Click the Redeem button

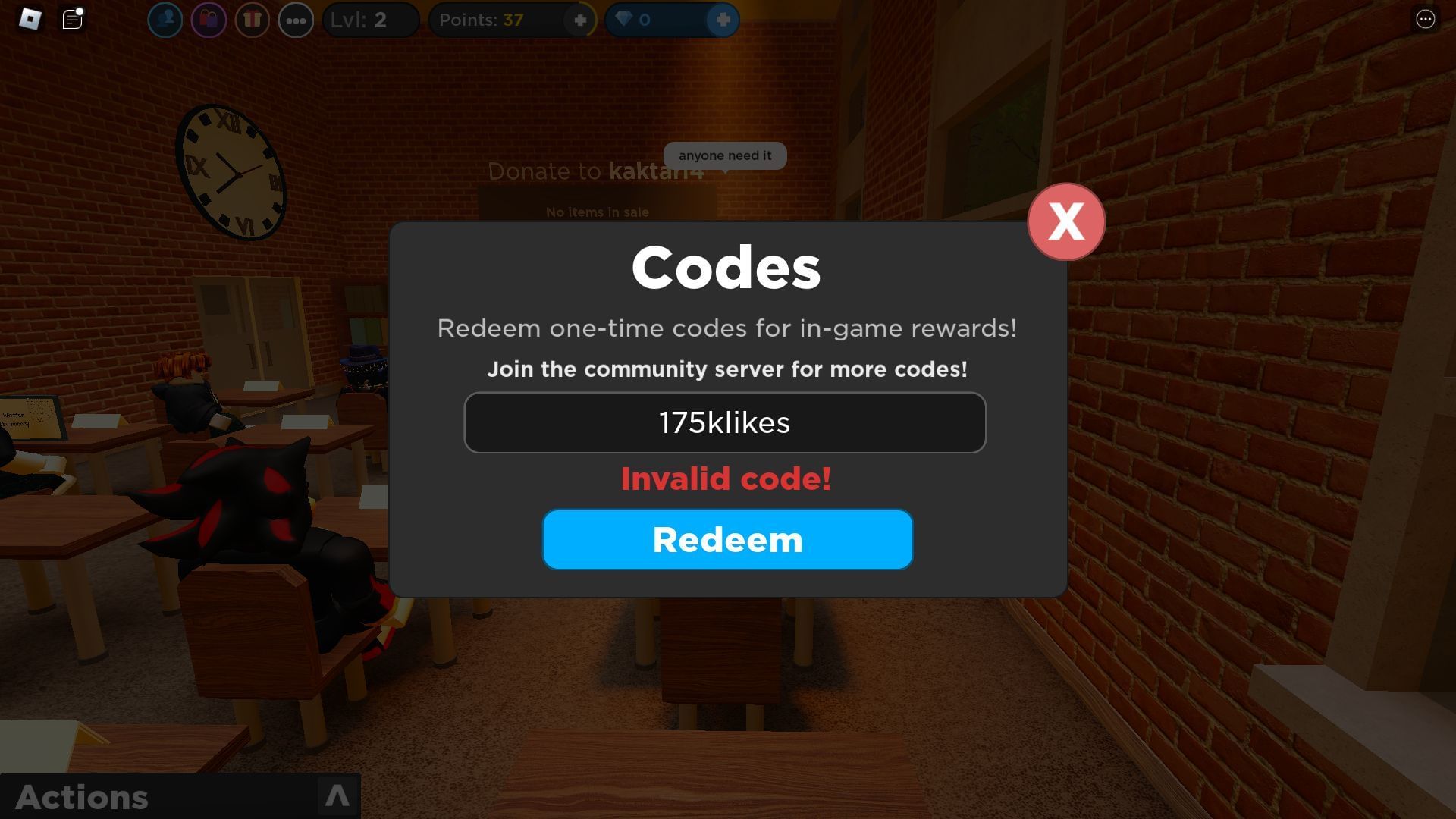[x=727, y=539]
